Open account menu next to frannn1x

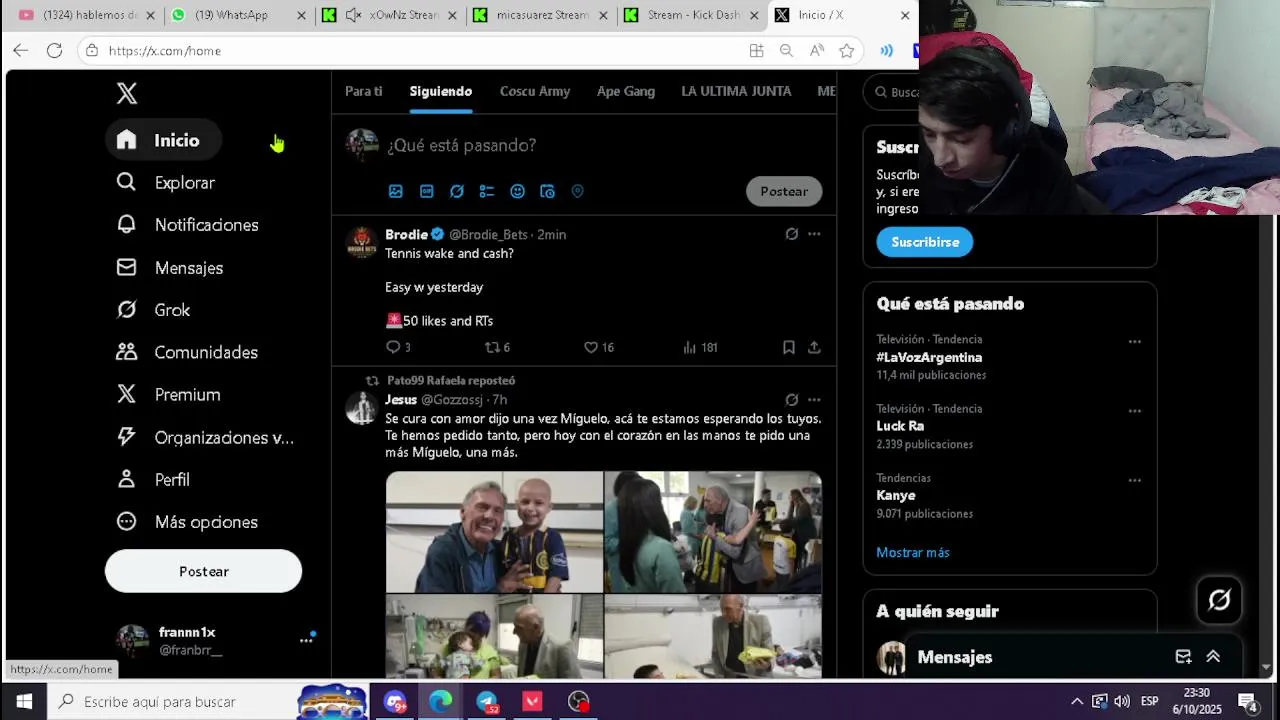[x=306, y=640]
